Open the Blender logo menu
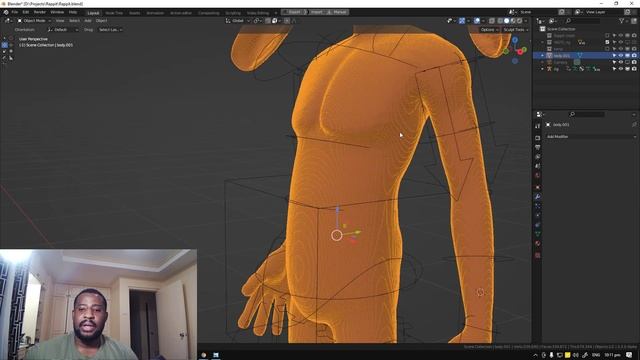The height and width of the screenshot is (360, 640). tap(6, 12)
